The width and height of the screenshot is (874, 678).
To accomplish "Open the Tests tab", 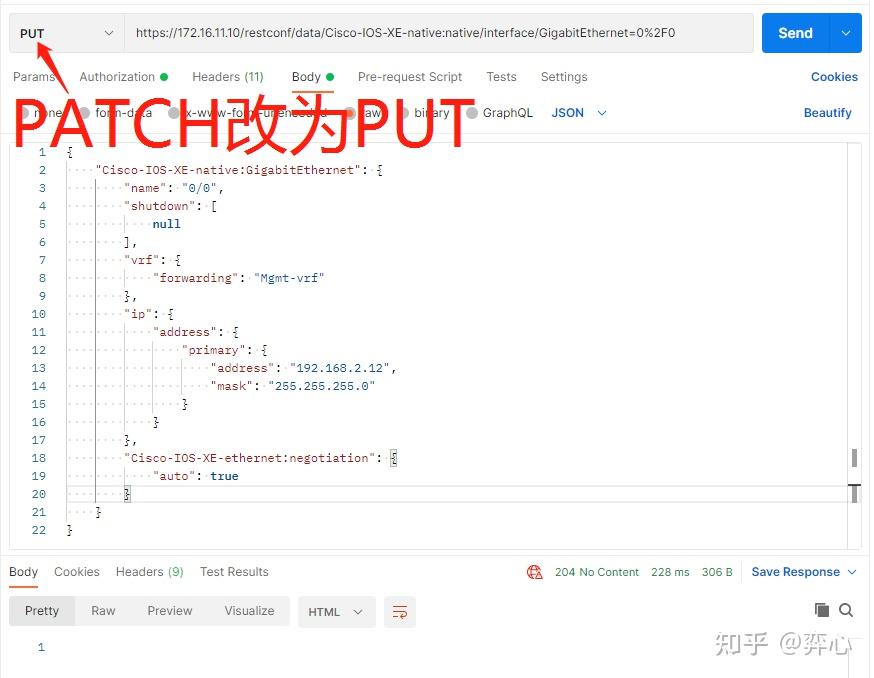I will 501,77.
